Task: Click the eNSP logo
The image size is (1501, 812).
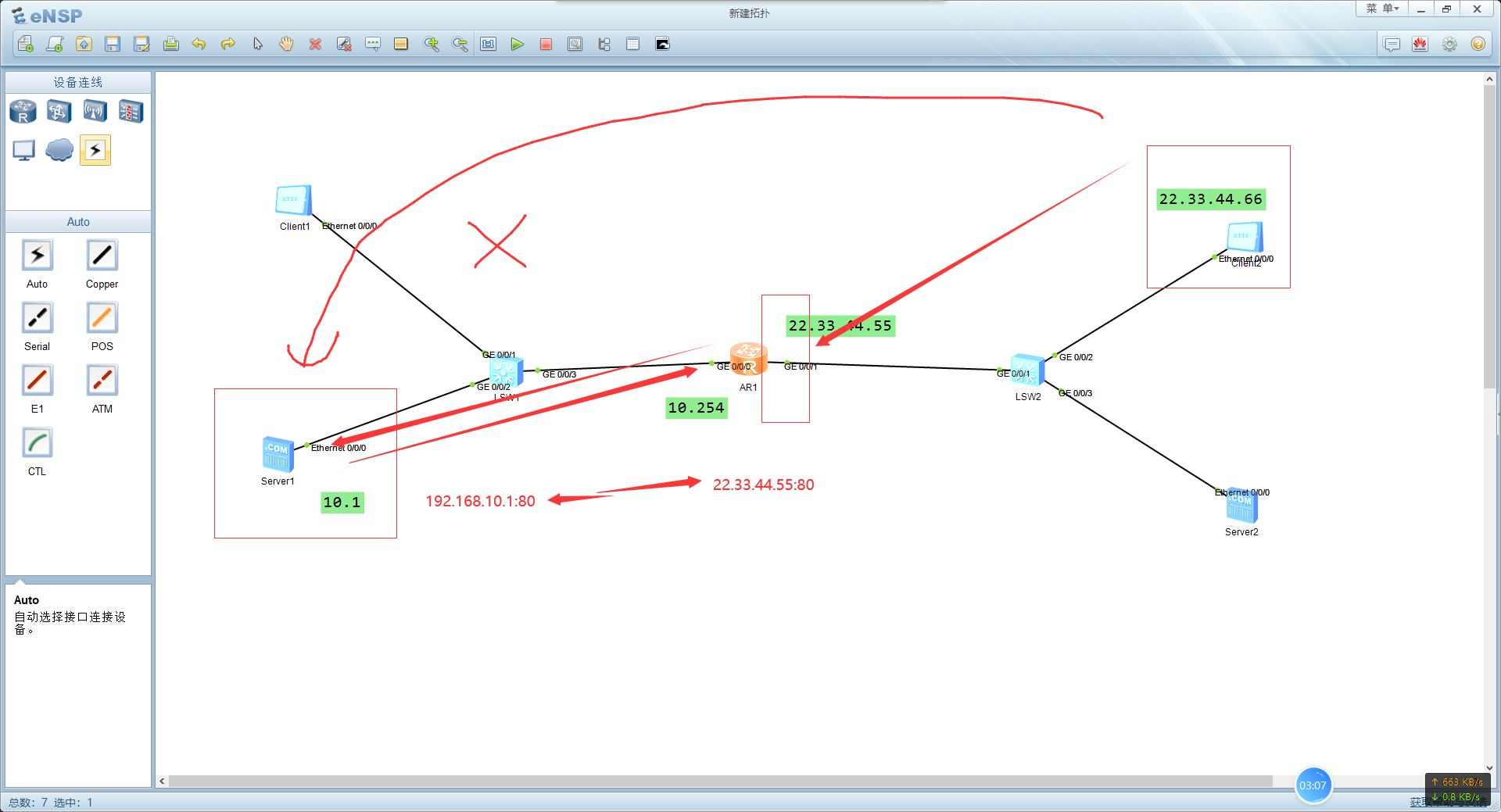Action: coord(47,16)
